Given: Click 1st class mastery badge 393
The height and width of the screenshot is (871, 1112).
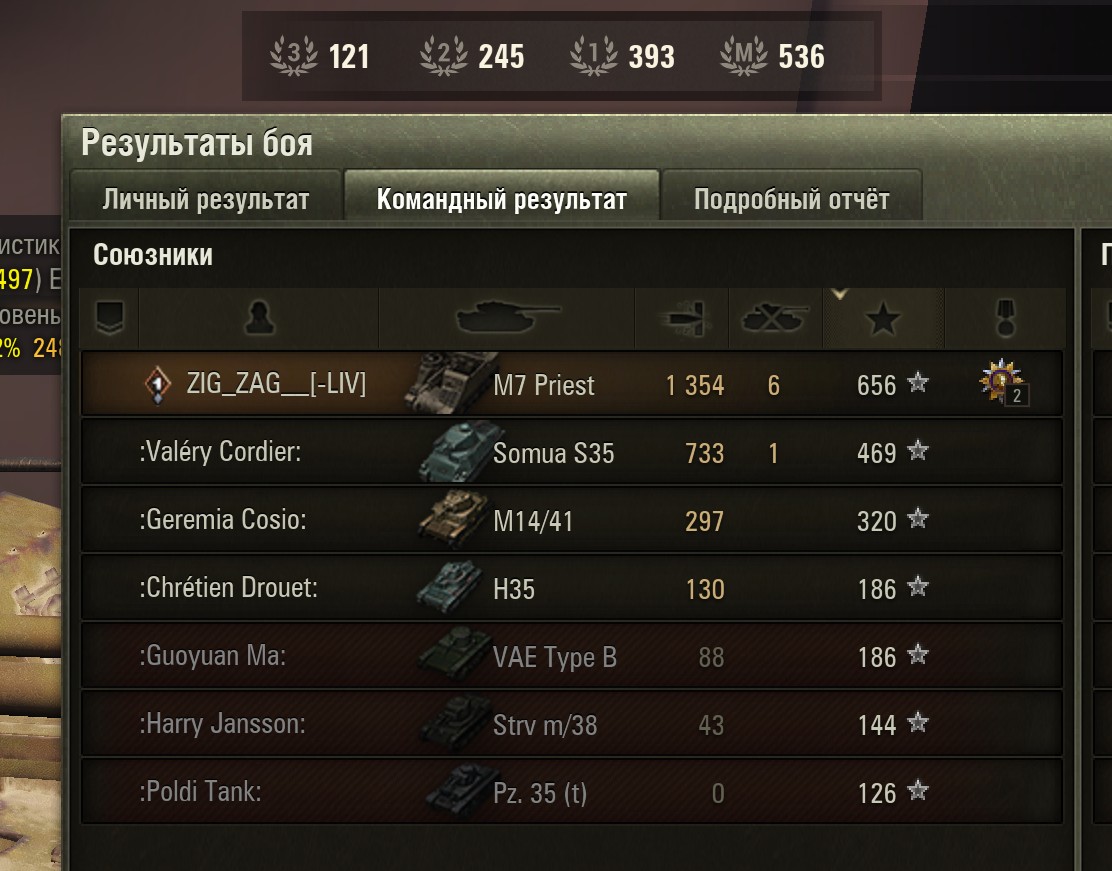Looking at the screenshot, I should [594, 55].
